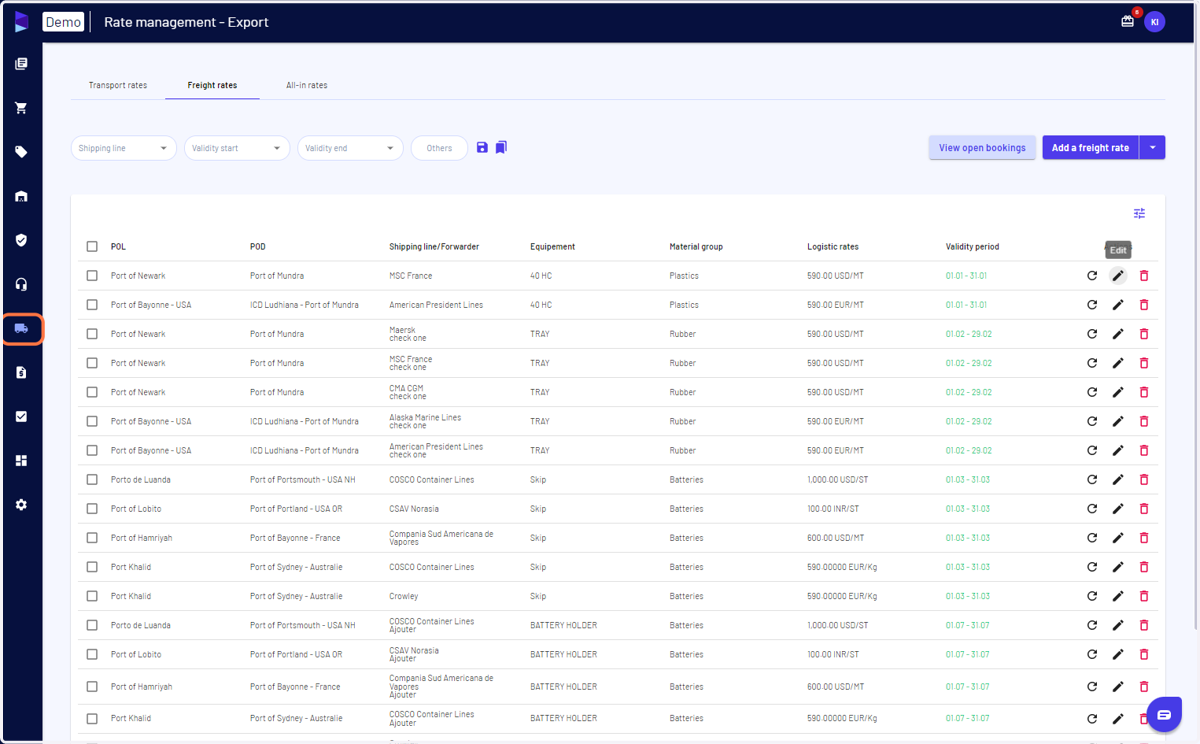Sort by Logistic rates column header
This screenshot has height=744, width=1200.
[833, 247]
